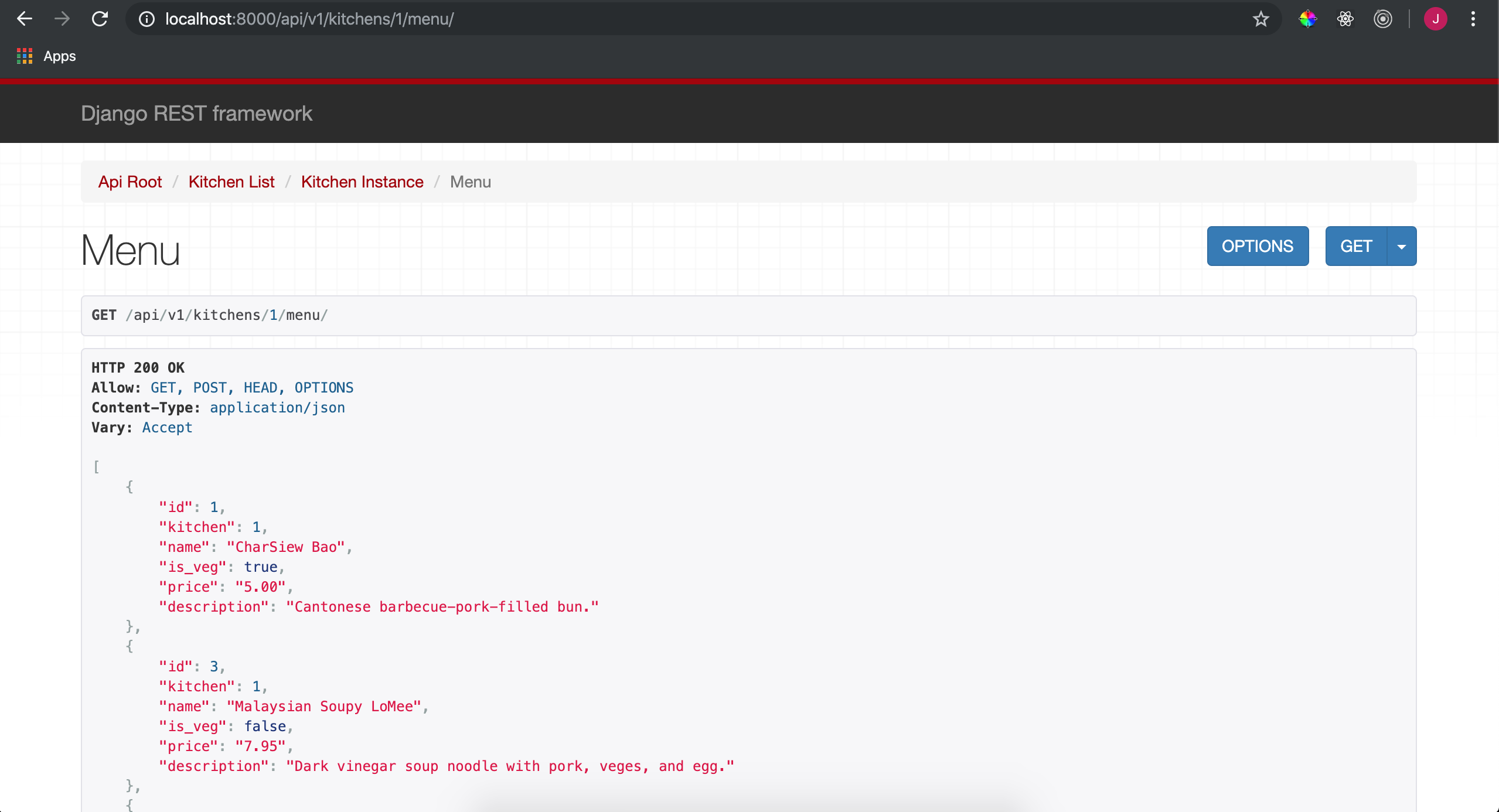
Task: Click the Apps bookmark label
Action: pos(60,56)
